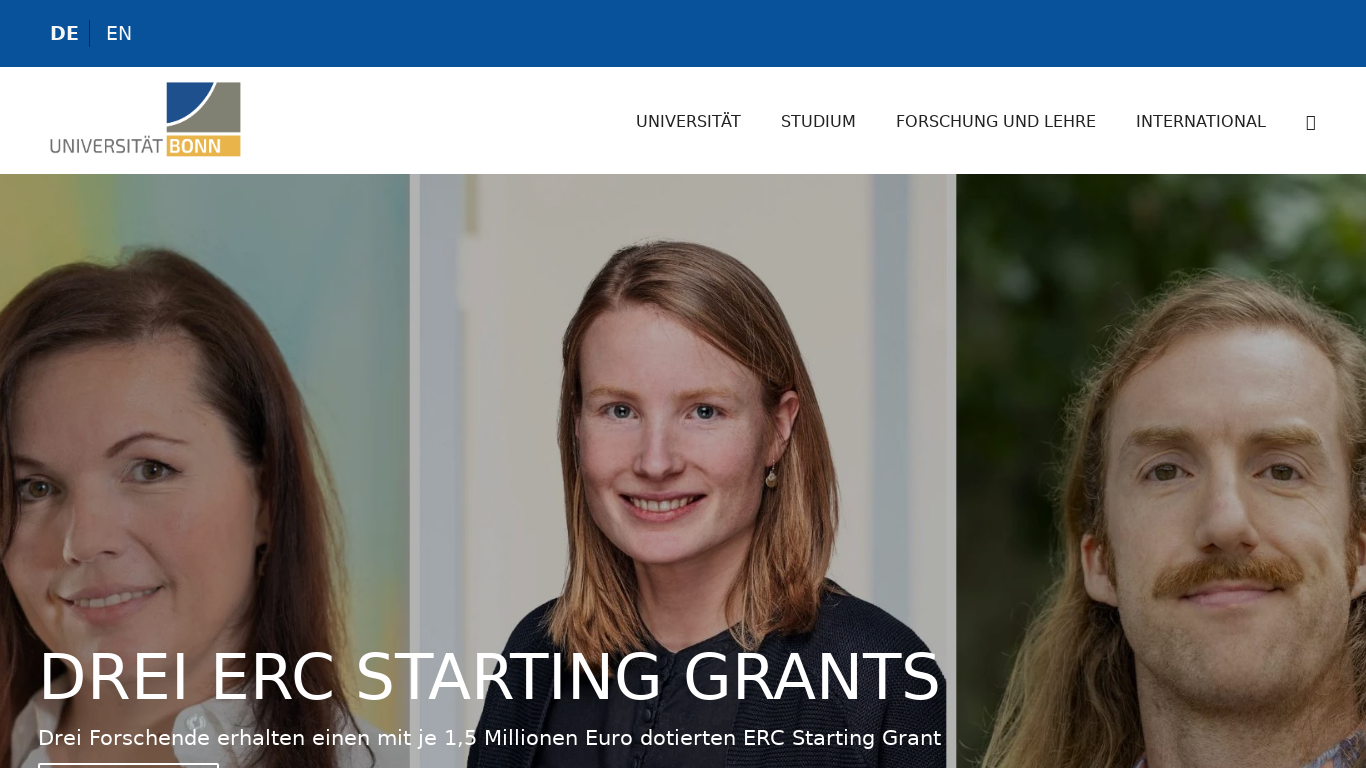Image resolution: width=1366 pixels, height=768 pixels.
Task: Click the blue-gray emblem of the university logo
Action: click(x=204, y=107)
